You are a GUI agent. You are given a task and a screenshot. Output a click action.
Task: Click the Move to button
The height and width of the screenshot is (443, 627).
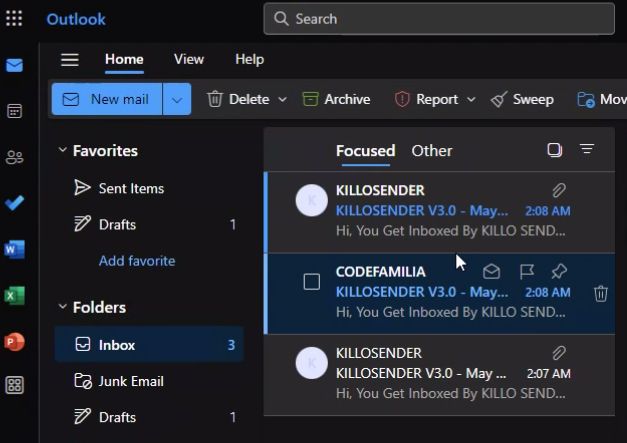[601, 99]
